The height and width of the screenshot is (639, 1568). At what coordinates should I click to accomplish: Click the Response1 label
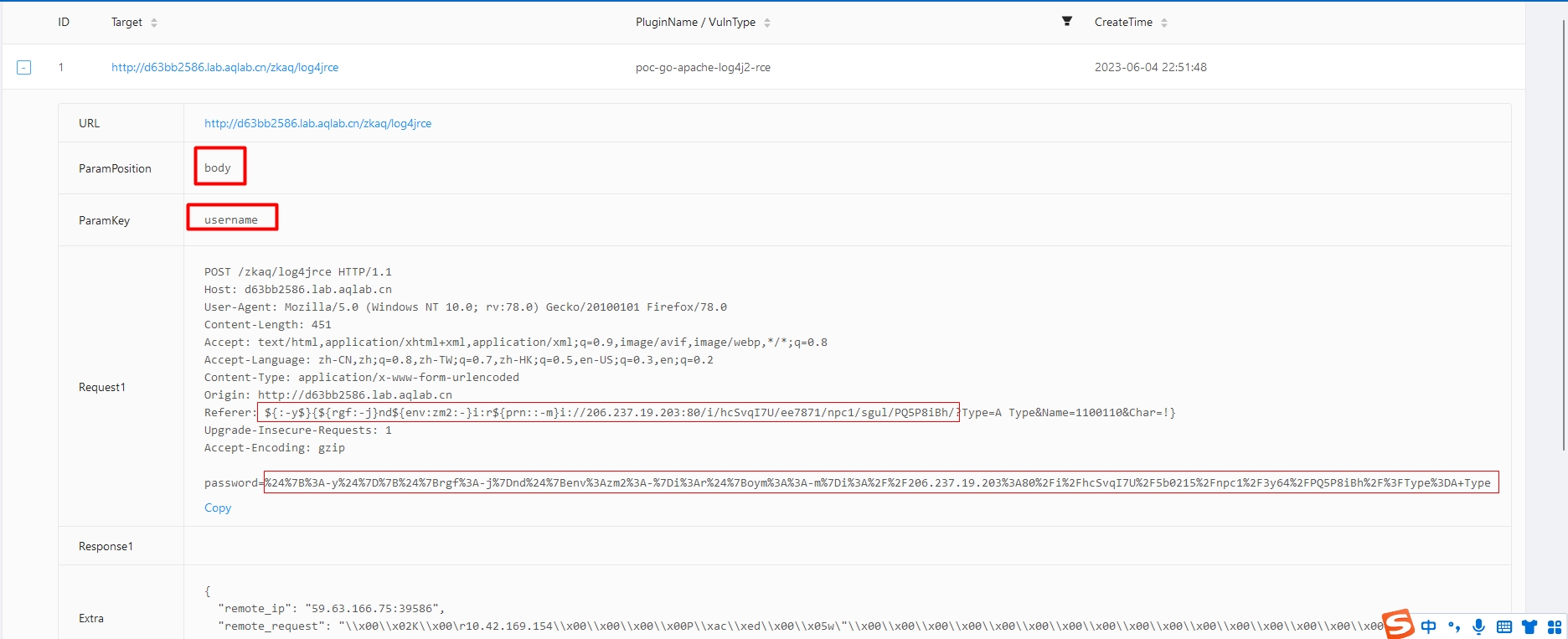[106, 546]
